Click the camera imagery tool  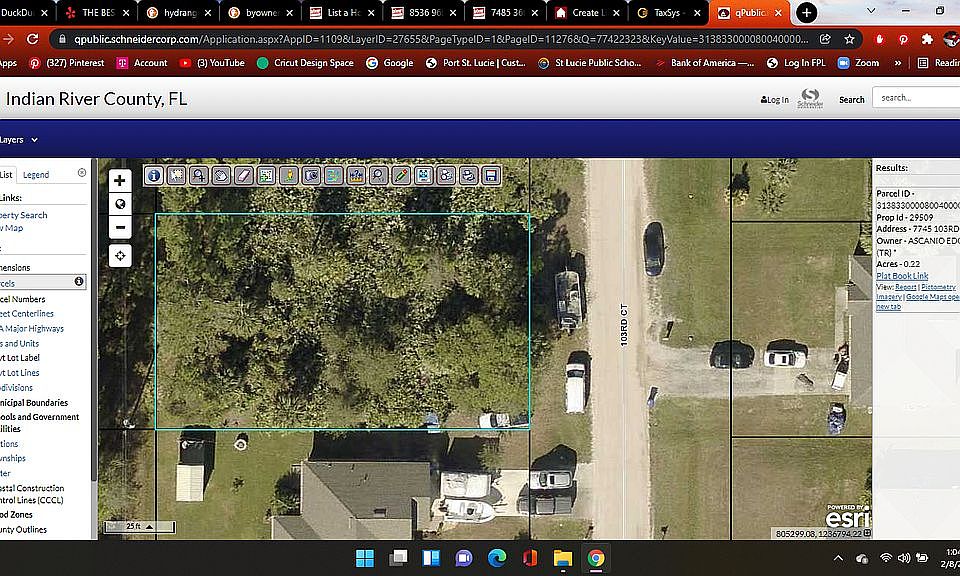311,176
